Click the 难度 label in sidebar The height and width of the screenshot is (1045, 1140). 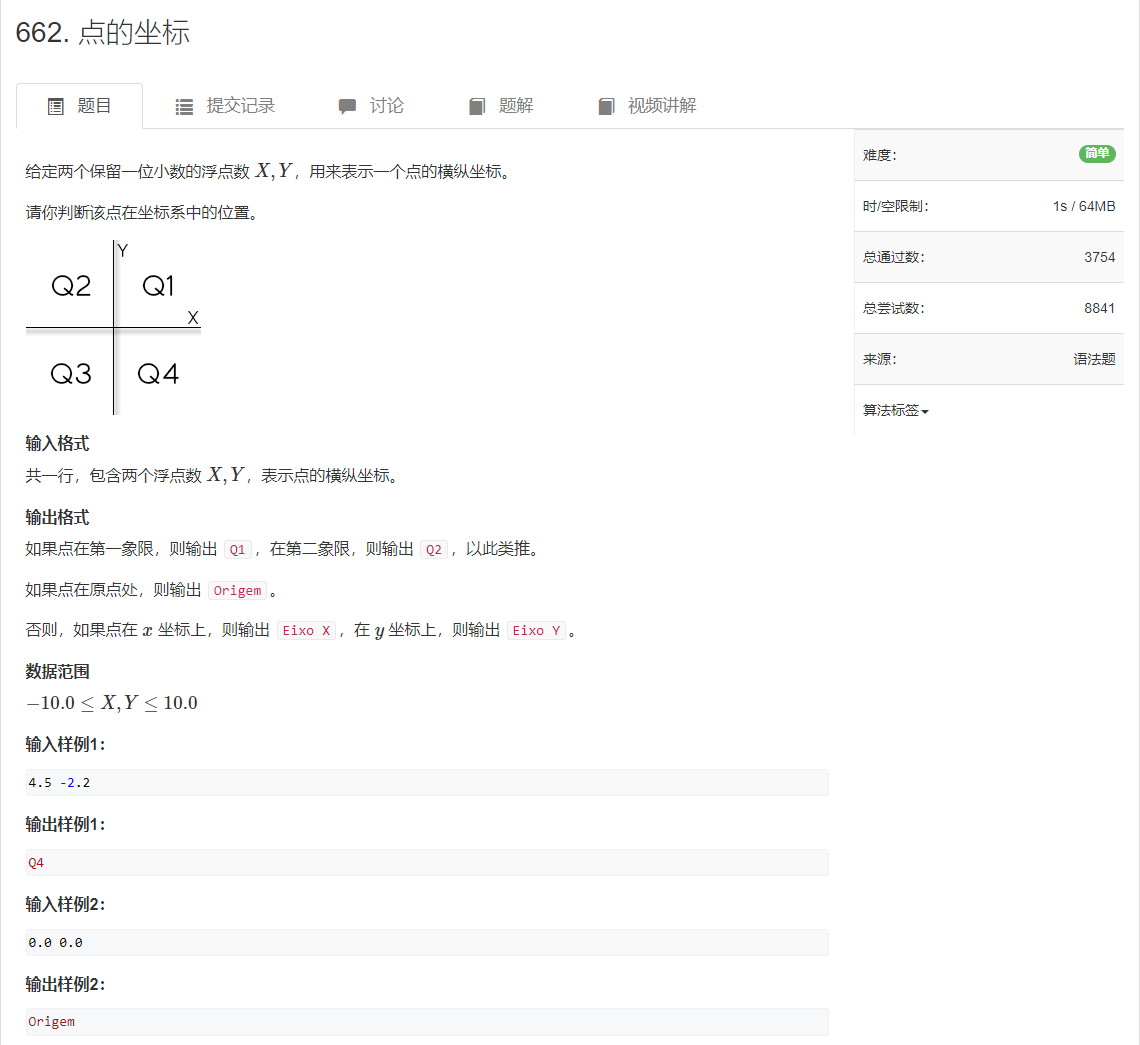click(x=880, y=156)
